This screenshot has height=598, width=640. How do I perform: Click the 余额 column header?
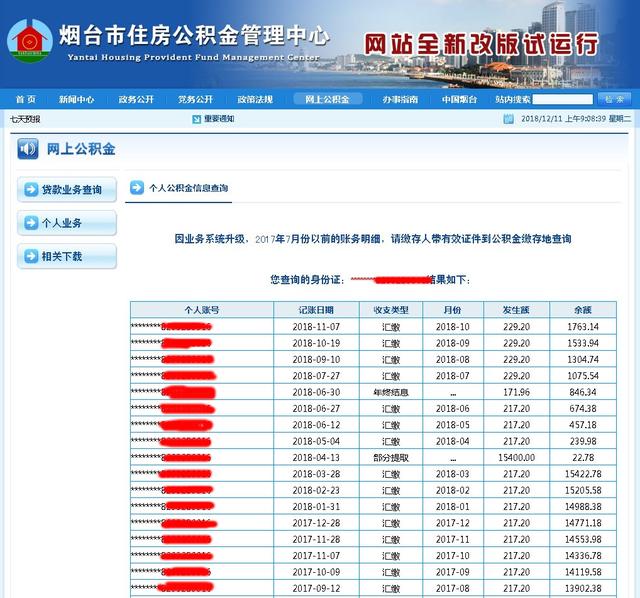click(x=583, y=310)
